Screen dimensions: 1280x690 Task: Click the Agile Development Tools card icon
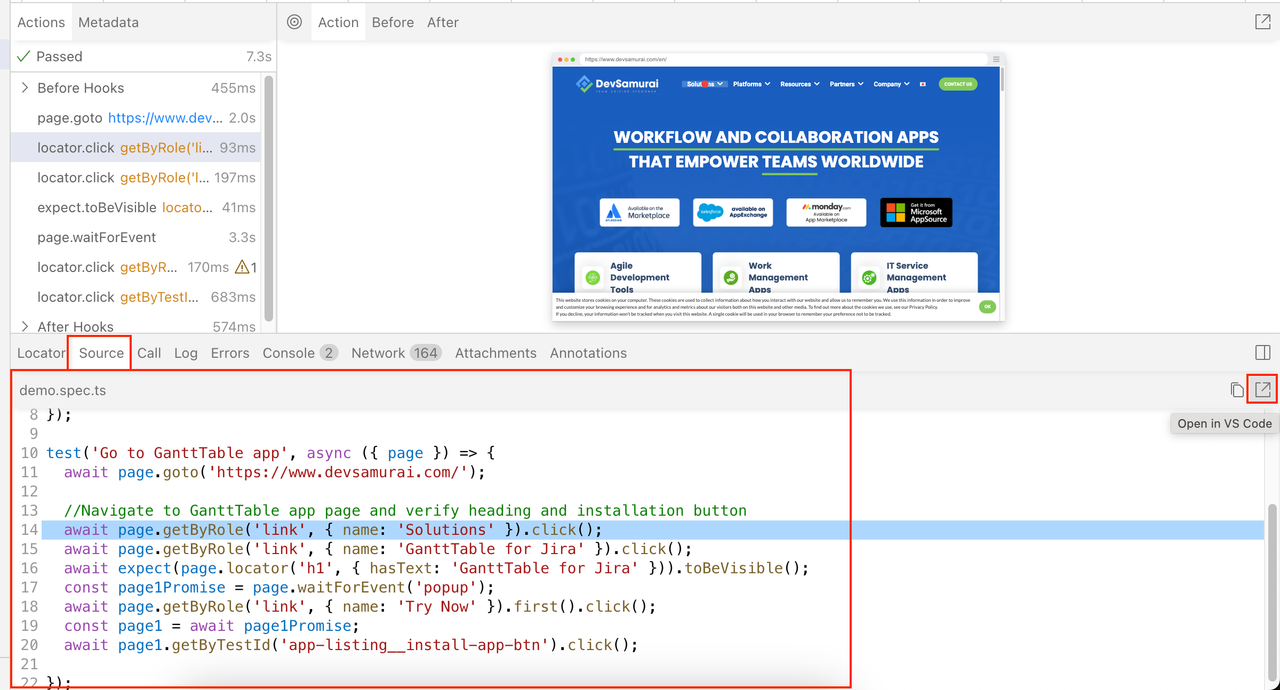[593, 277]
